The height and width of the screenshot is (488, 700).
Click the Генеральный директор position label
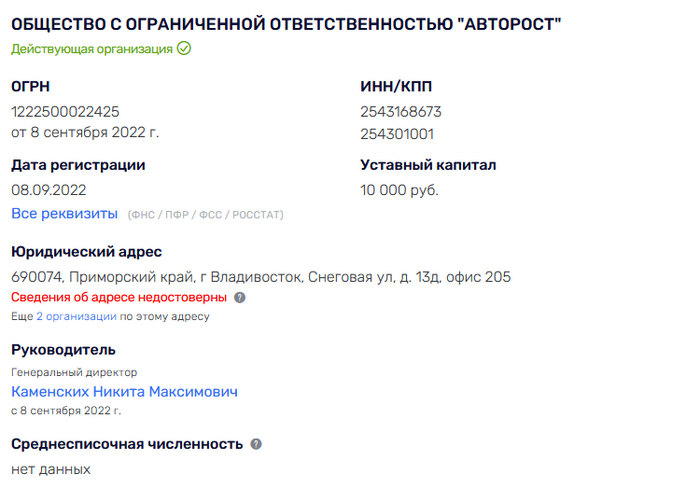(x=74, y=372)
